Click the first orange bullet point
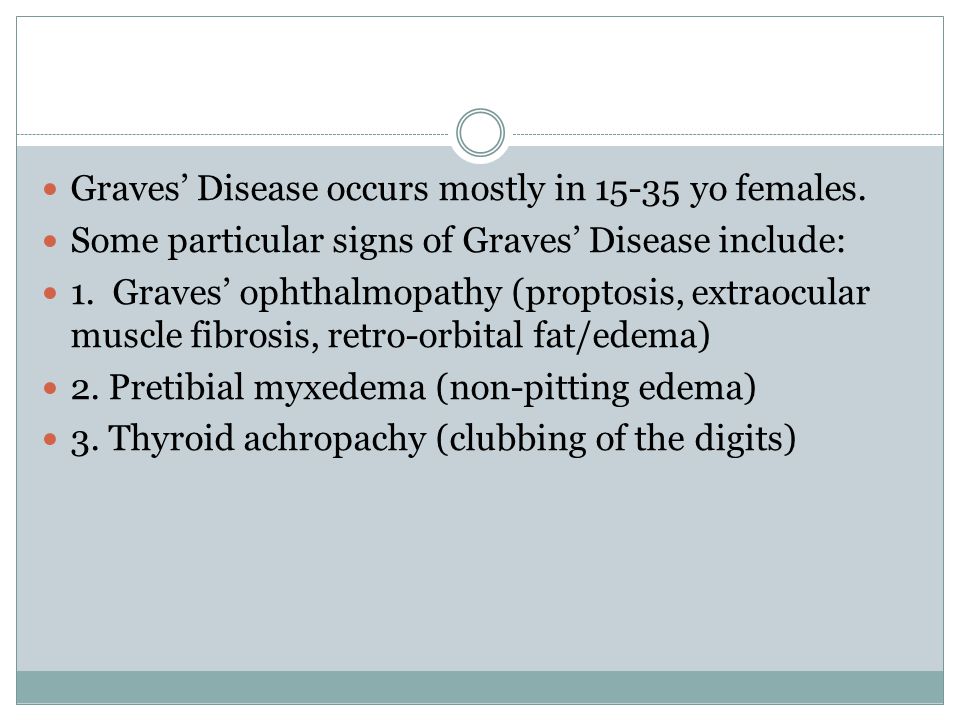 coord(50,189)
